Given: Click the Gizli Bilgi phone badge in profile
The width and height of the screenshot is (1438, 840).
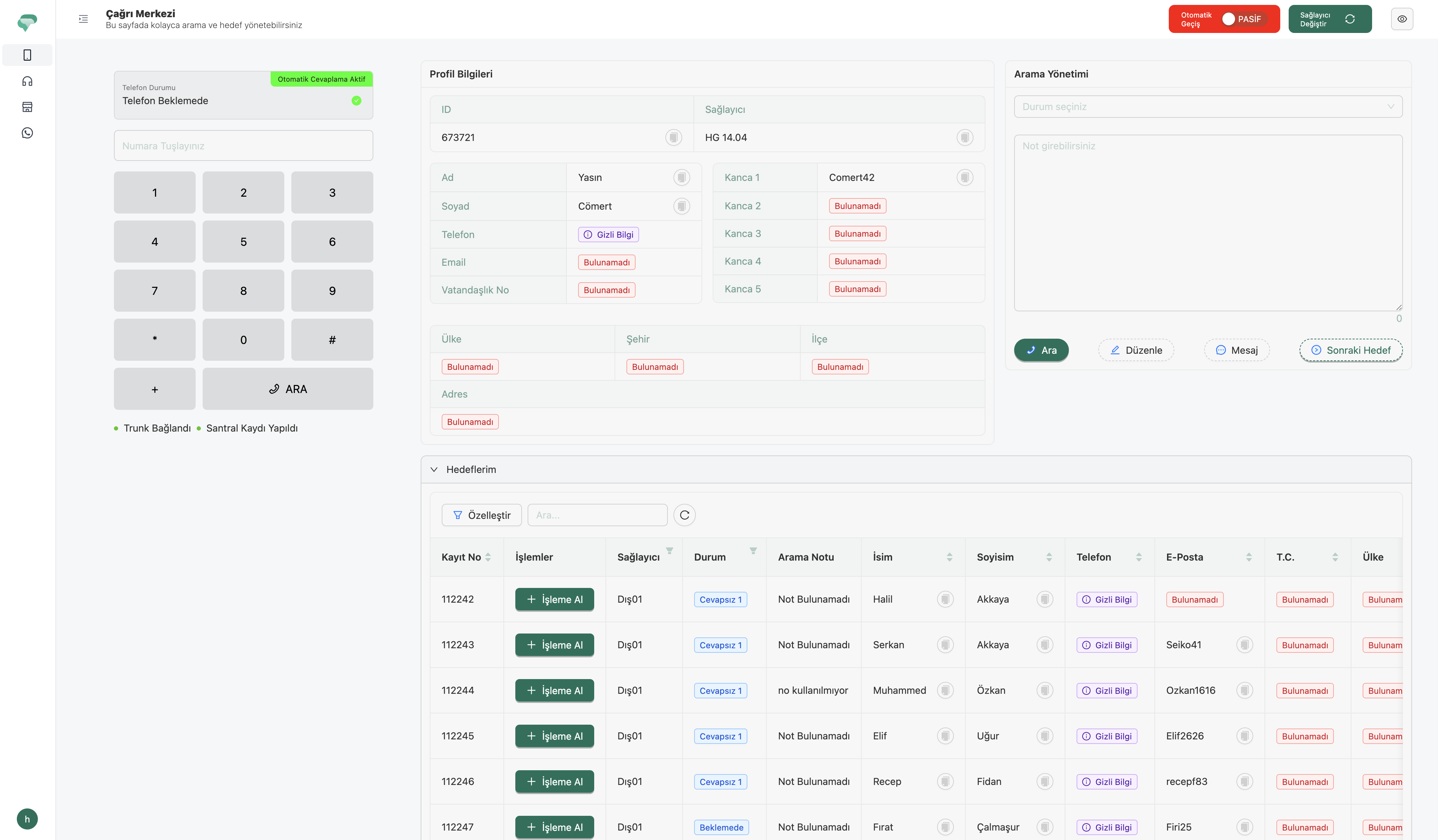Looking at the screenshot, I should pos(608,235).
